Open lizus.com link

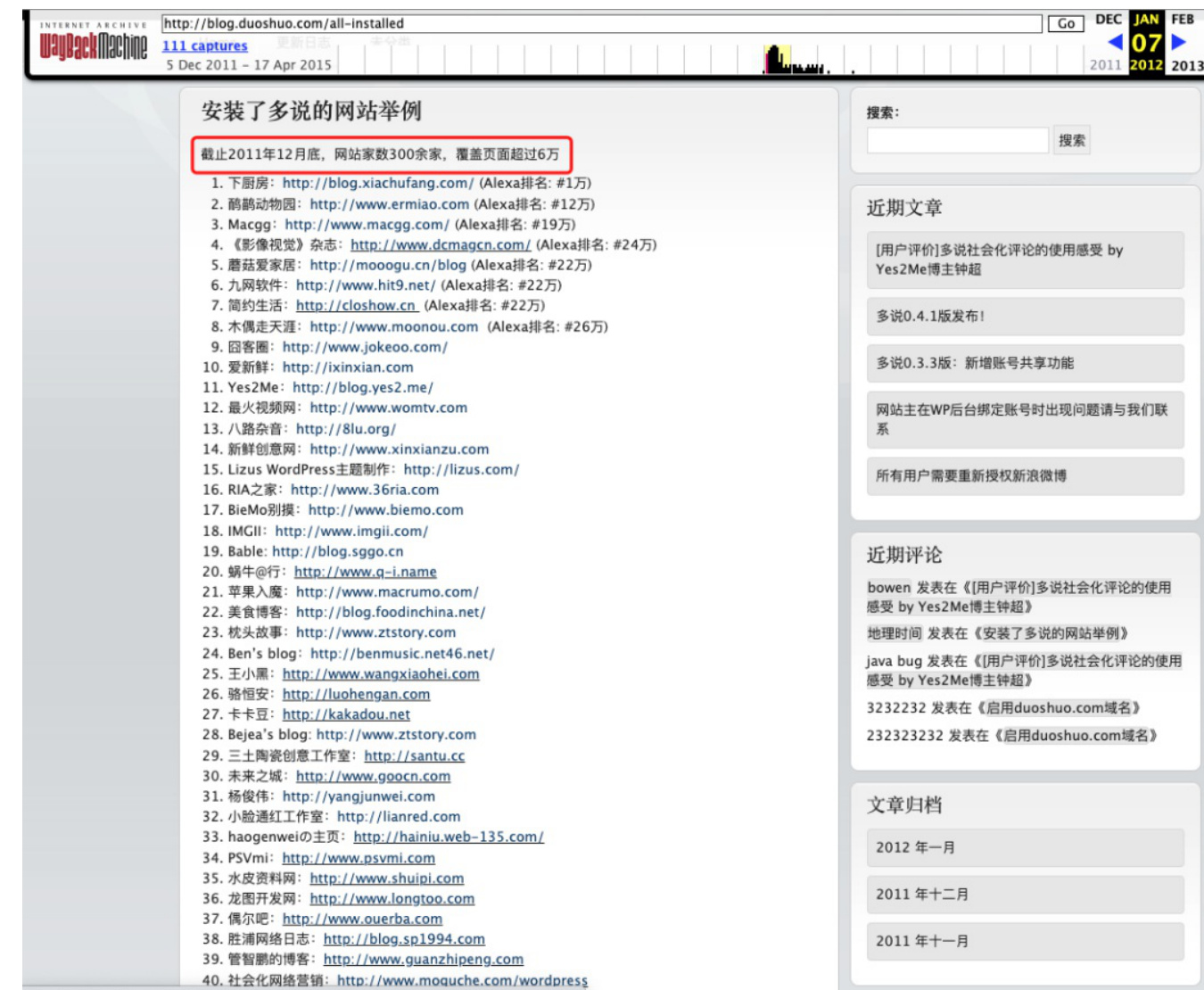click(x=461, y=469)
